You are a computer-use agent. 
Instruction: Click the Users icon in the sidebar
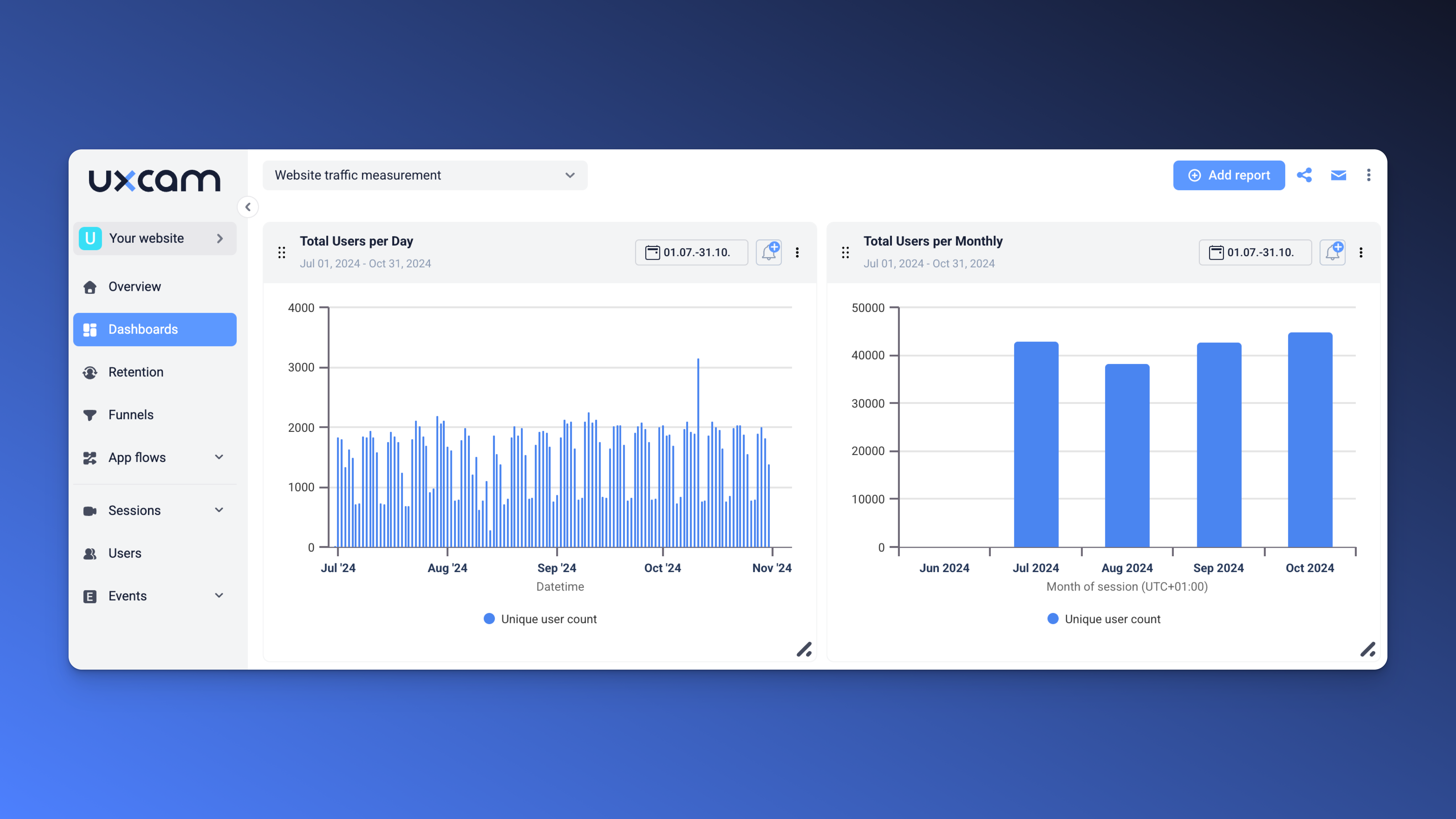(90, 553)
